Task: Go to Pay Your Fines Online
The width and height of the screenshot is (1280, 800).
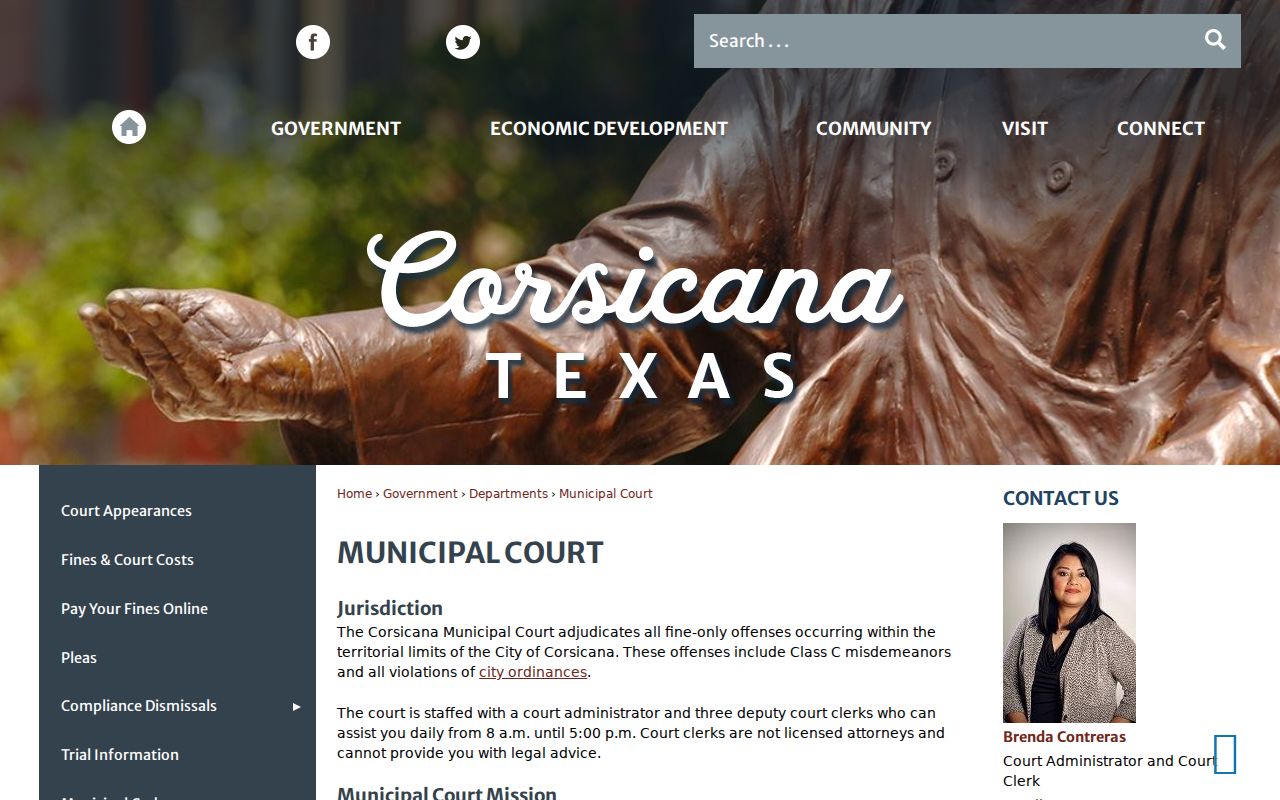Action: tap(134, 609)
